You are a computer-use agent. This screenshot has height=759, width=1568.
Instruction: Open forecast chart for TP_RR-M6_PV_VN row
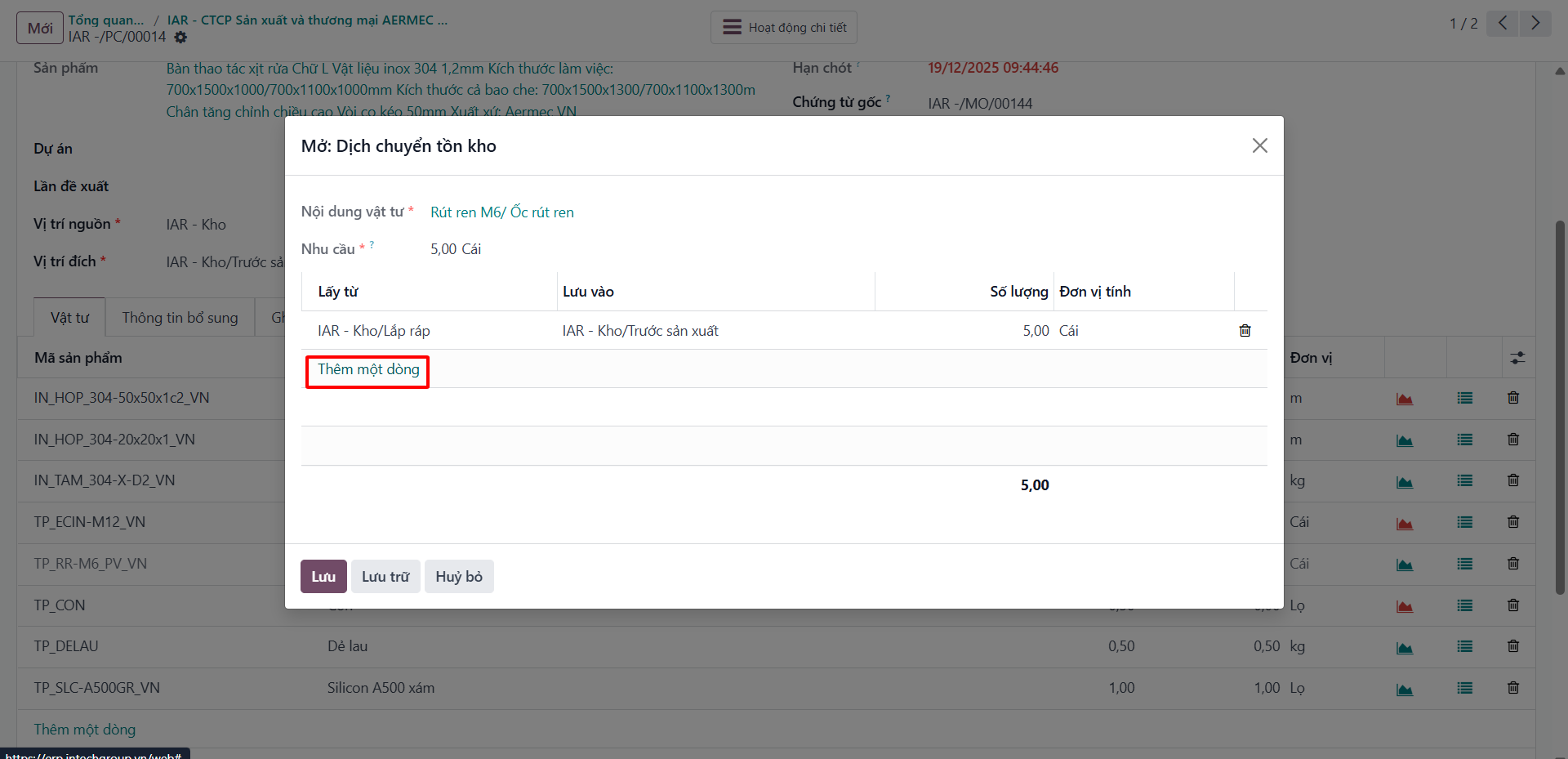point(1405,565)
